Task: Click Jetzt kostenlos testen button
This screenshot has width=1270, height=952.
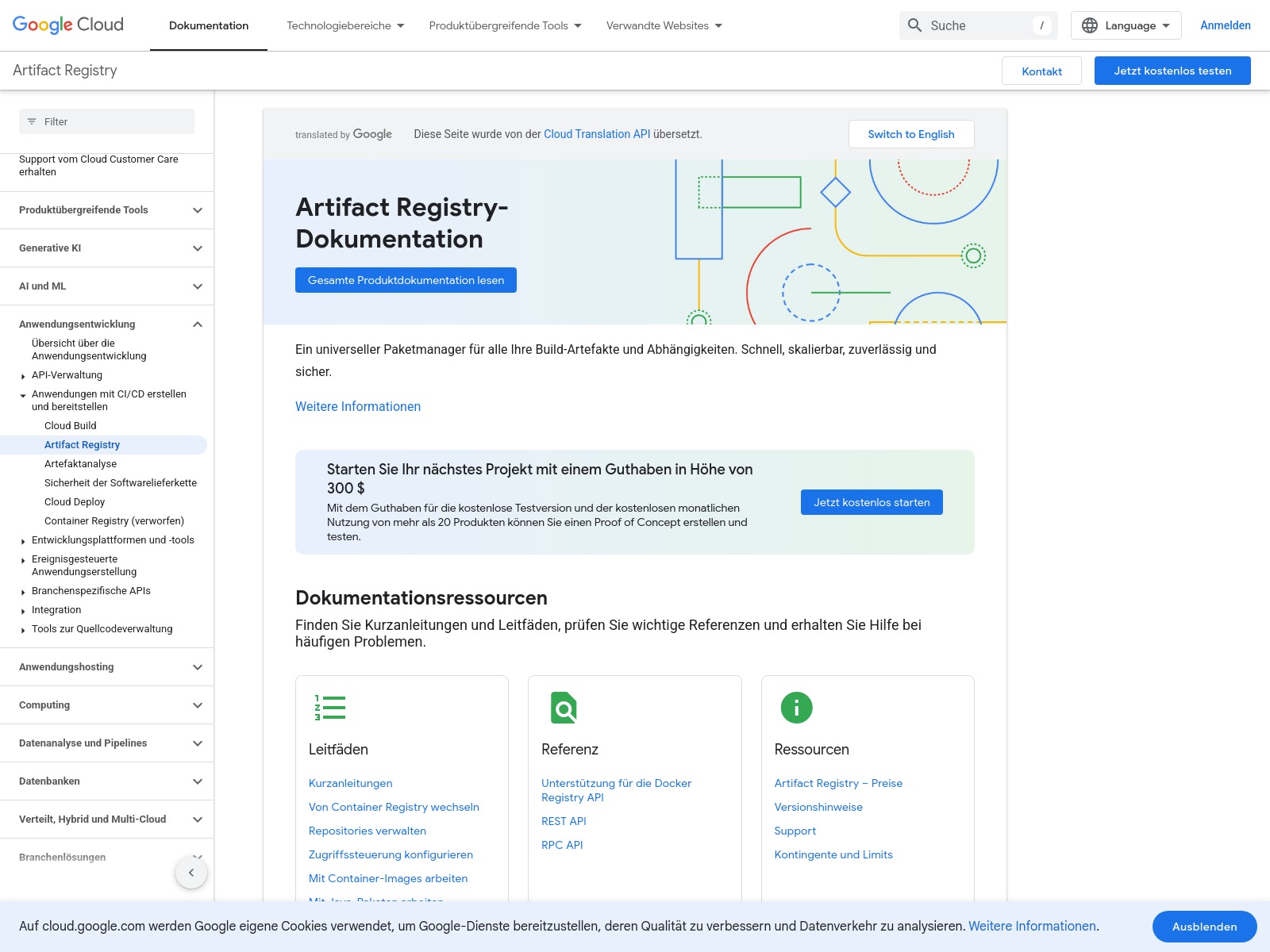Action: coord(1172,71)
